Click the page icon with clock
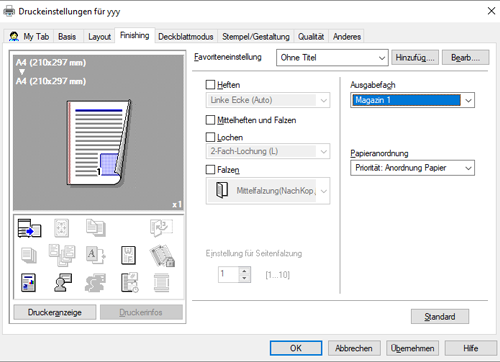 (130, 283)
